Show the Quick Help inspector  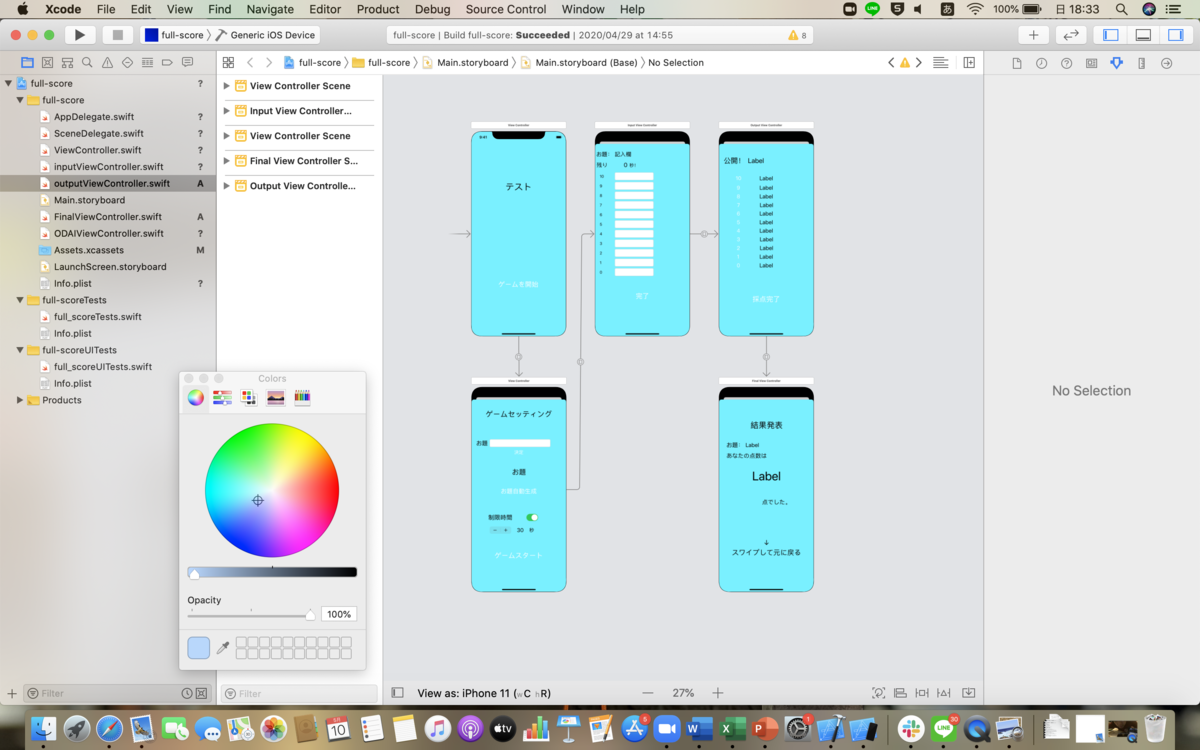click(x=1066, y=63)
